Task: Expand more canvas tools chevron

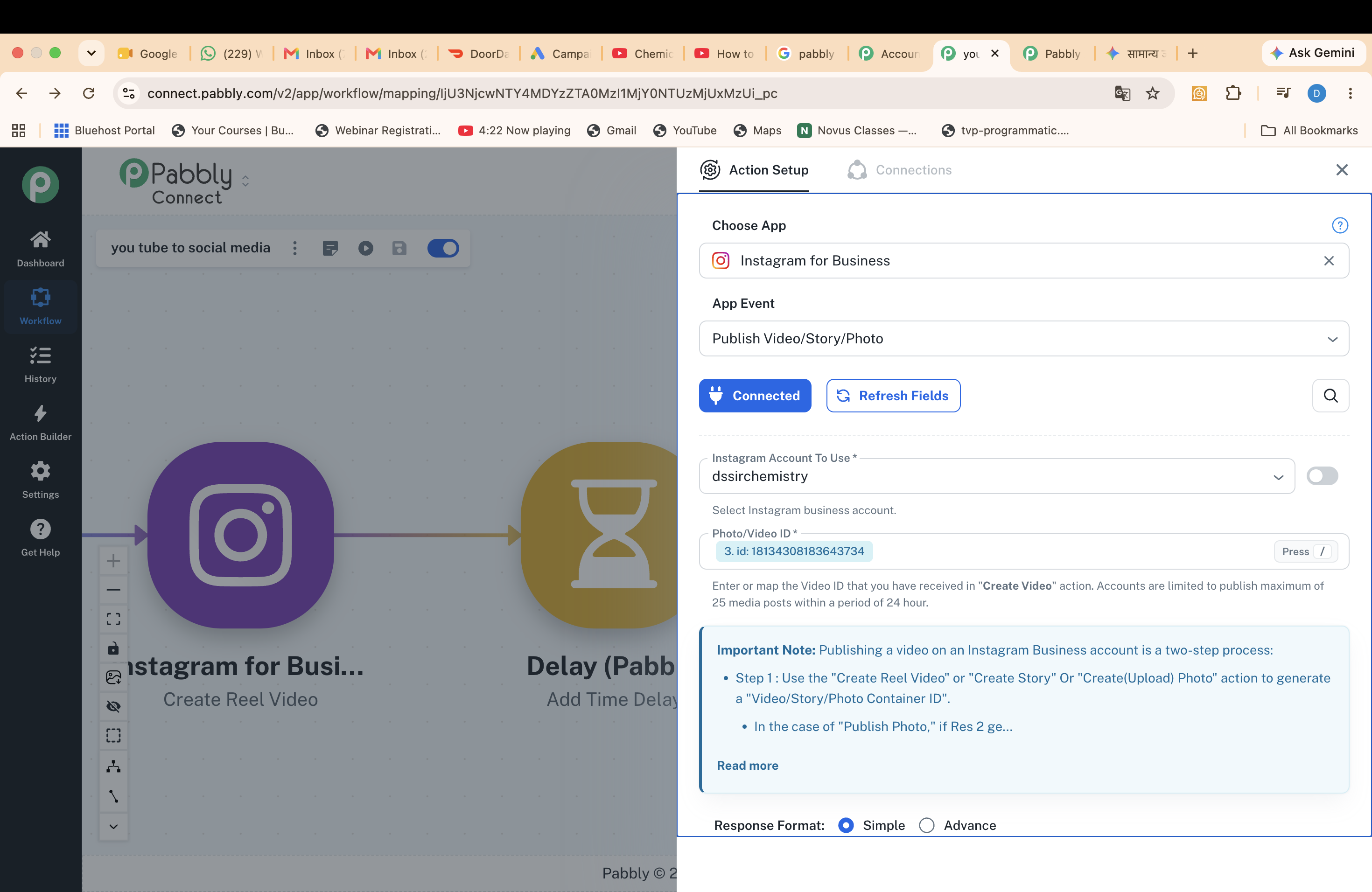Action: (x=113, y=826)
